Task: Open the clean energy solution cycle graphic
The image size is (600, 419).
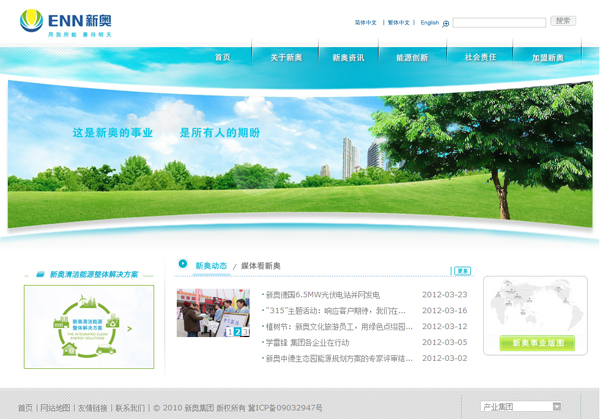Action: pos(89,327)
